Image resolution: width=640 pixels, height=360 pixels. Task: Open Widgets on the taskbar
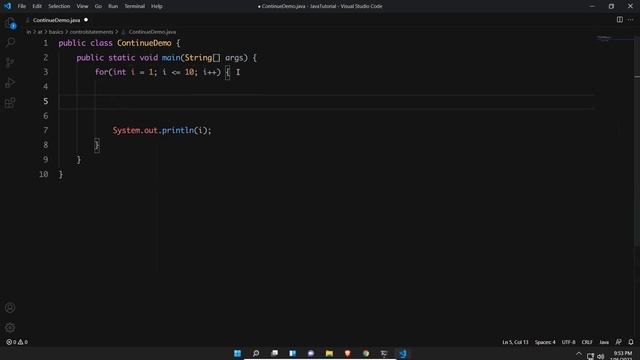[x=293, y=353]
